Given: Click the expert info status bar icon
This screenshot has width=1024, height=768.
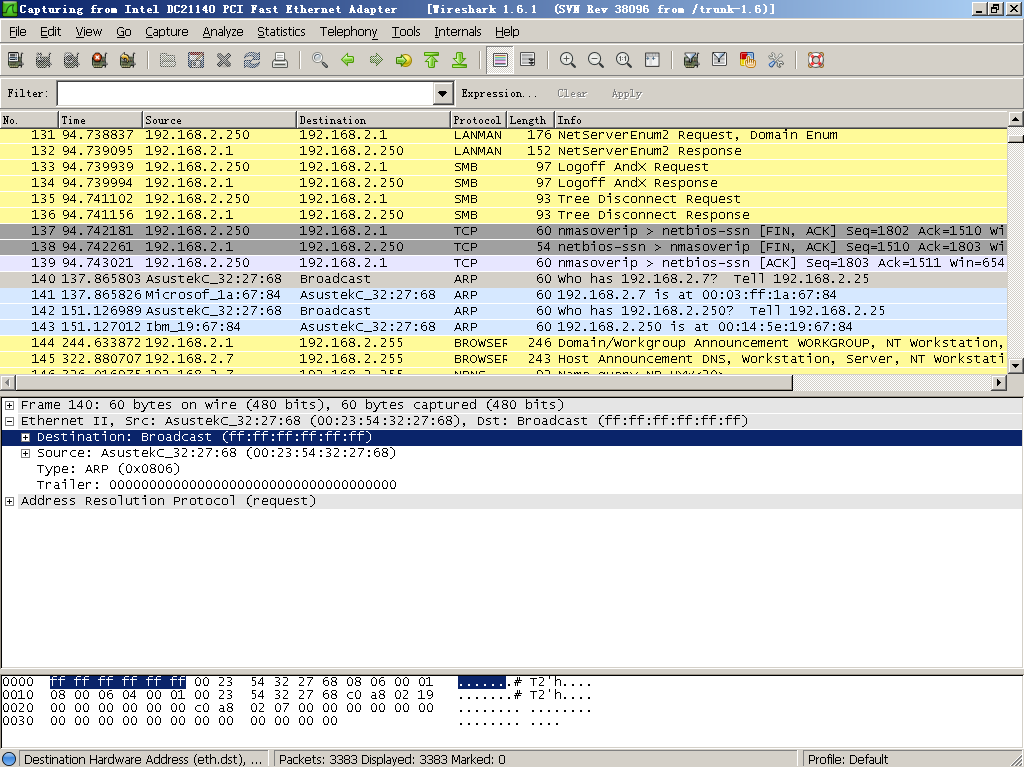Looking at the screenshot, I should tap(9, 760).
